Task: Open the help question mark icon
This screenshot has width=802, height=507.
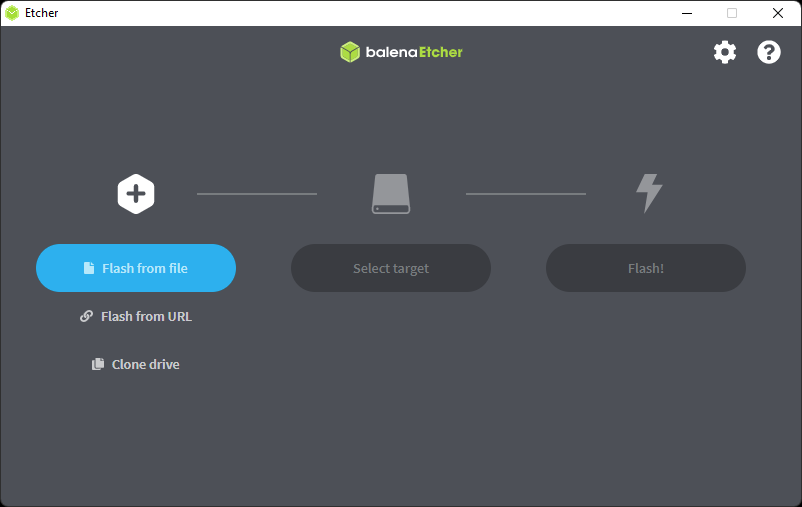Action: 768,52
